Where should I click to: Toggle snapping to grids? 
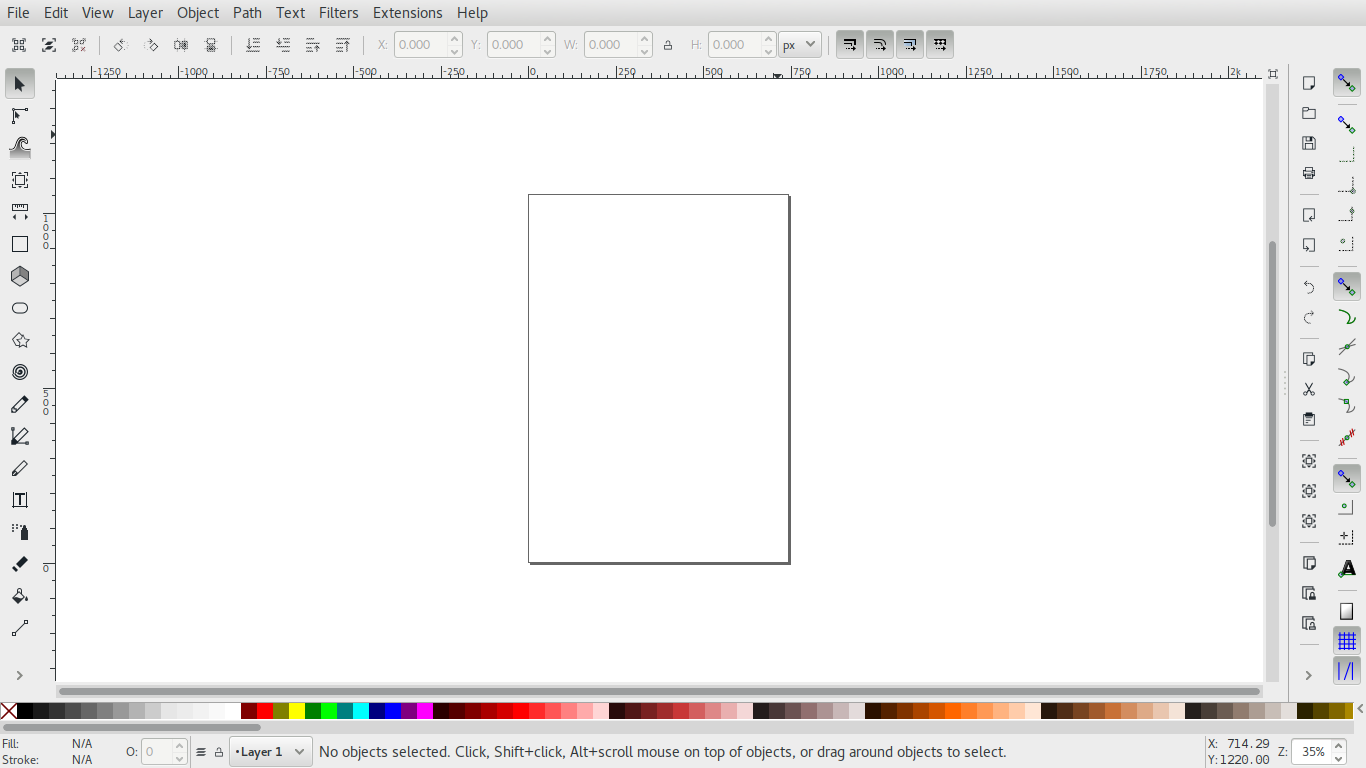(1347, 641)
